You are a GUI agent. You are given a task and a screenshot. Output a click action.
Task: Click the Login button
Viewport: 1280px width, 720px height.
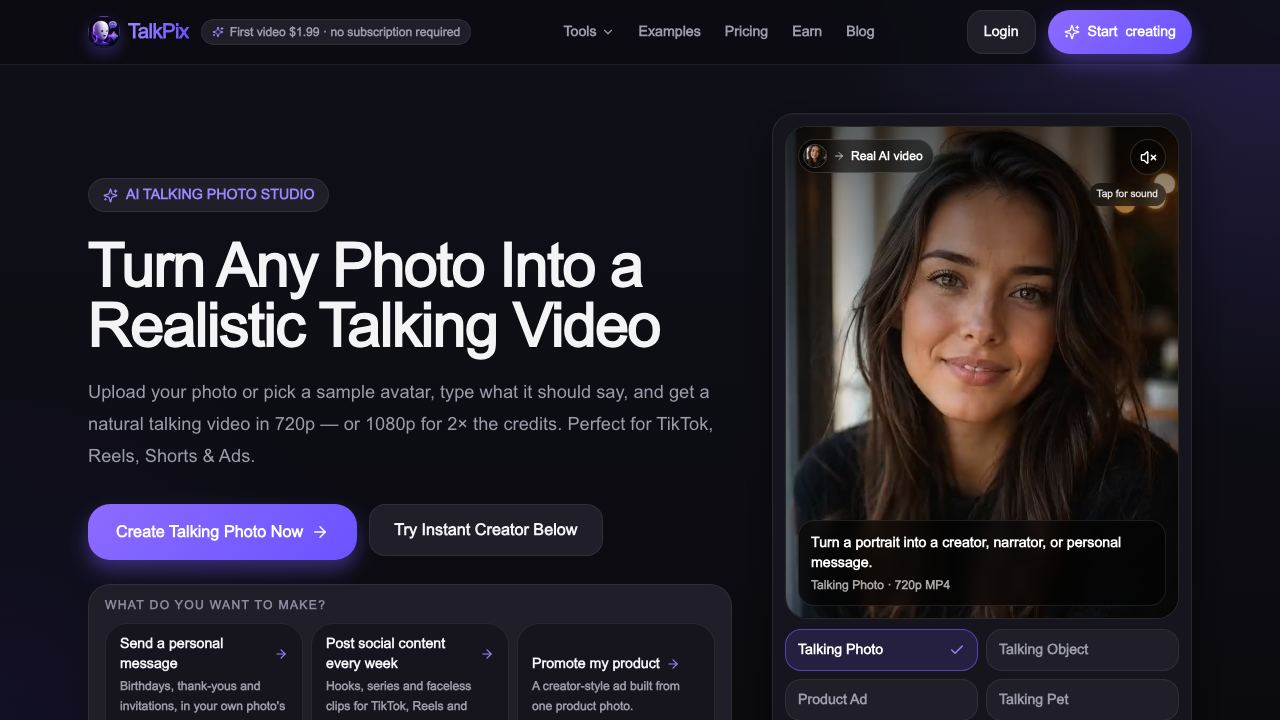[x=1001, y=32]
